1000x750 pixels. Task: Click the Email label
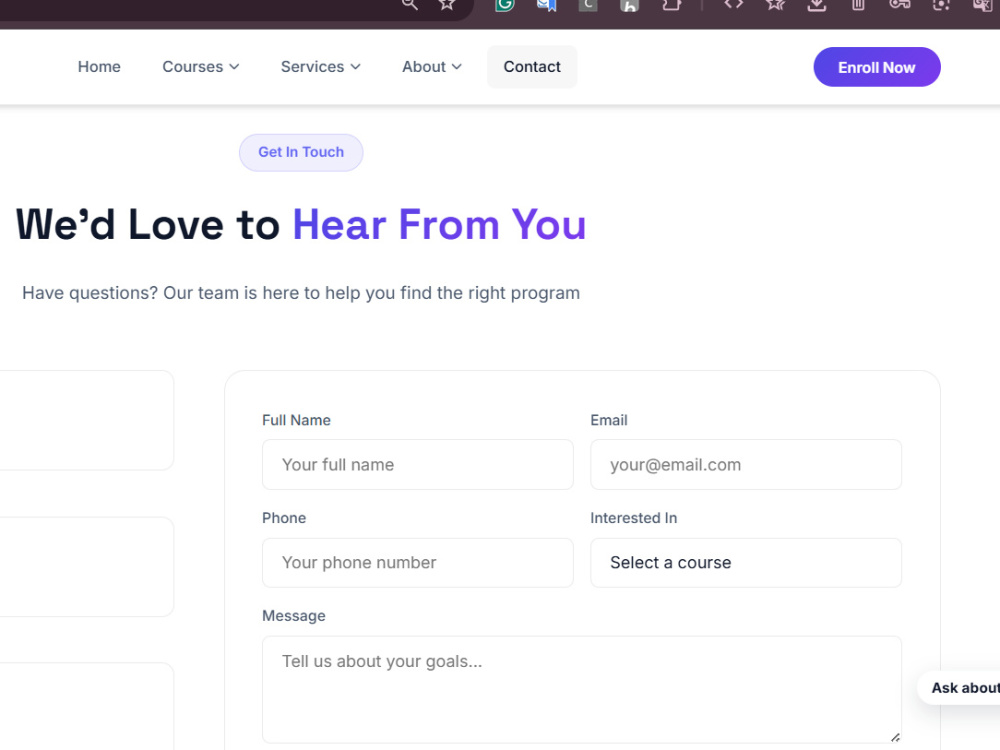coord(609,420)
